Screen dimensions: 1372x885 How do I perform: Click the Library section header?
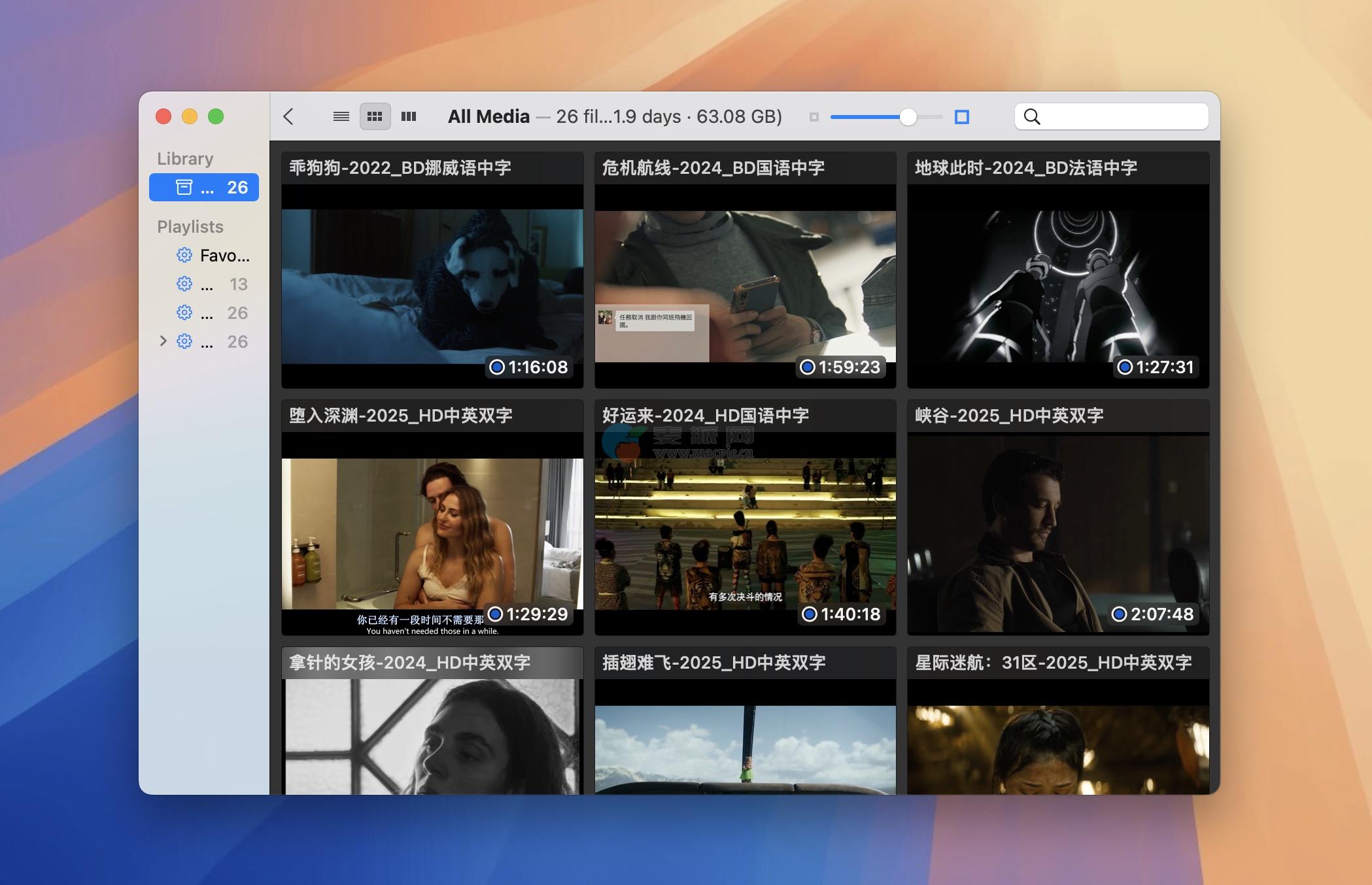[x=185, y=159]
